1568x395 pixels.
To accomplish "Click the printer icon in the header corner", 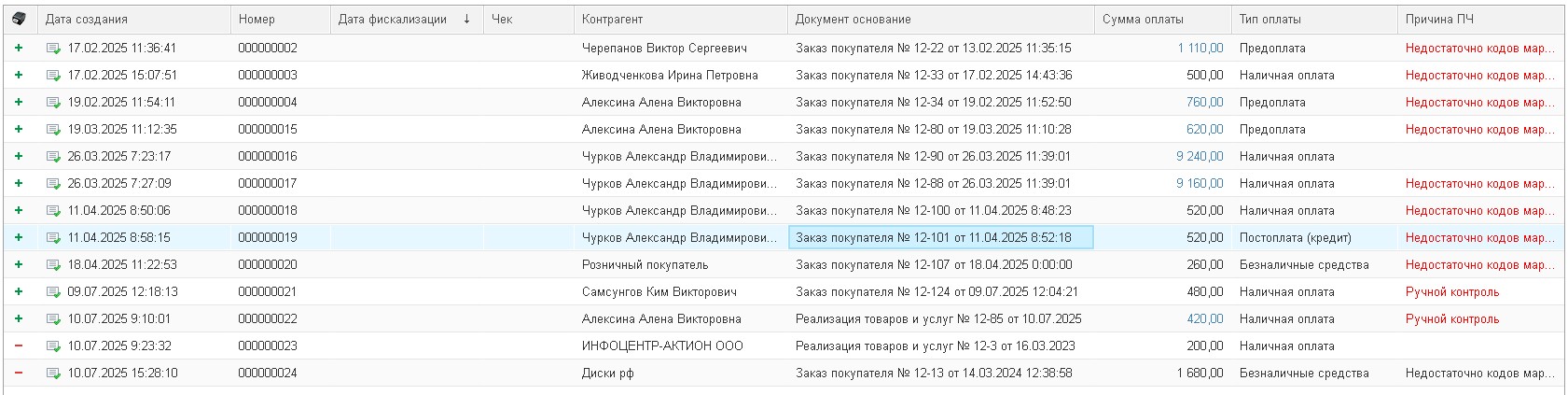I will [19, 19].
